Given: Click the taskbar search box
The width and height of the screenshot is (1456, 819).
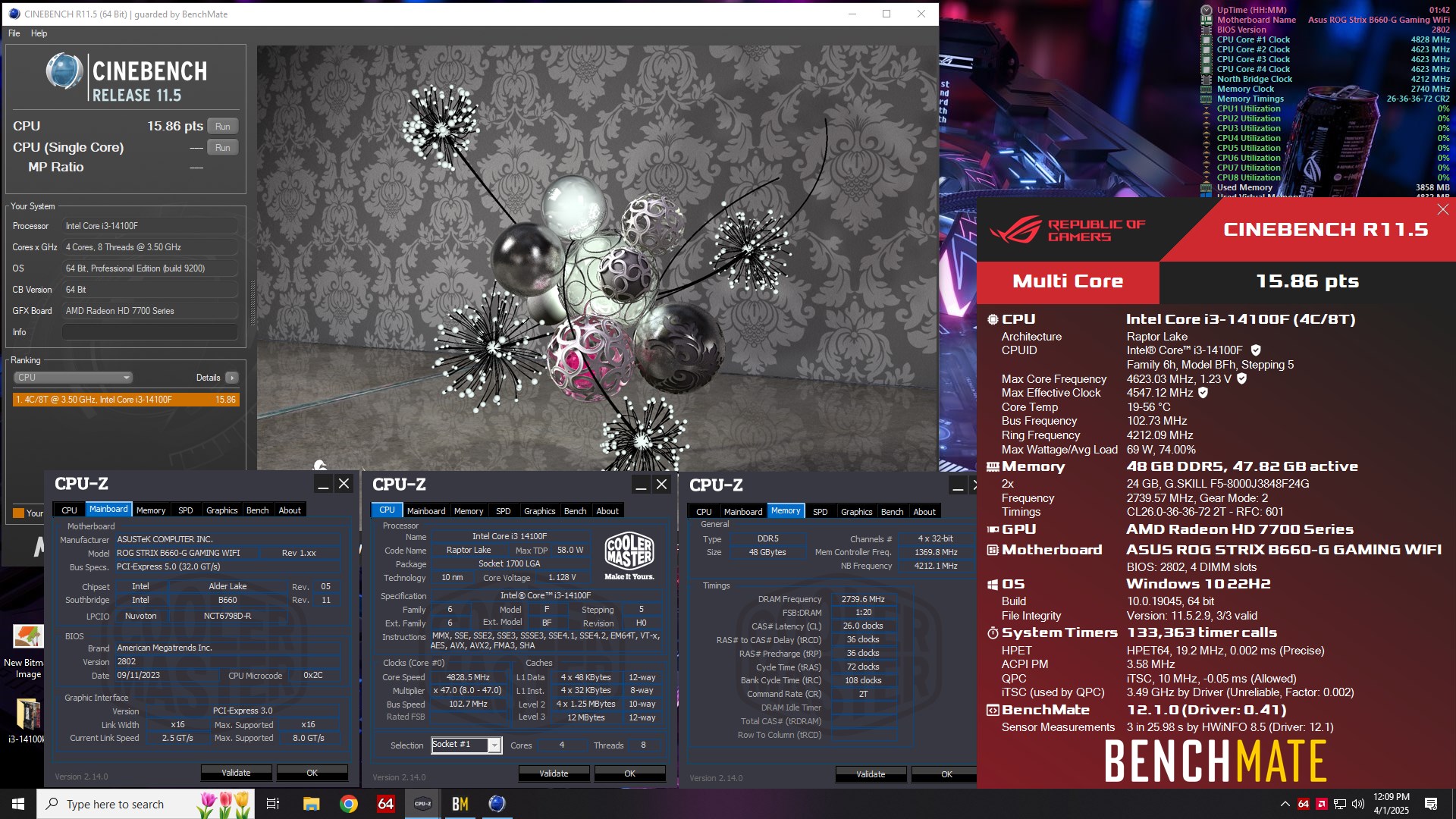Looking at the screenshot, I should click(x=146, y=804).
